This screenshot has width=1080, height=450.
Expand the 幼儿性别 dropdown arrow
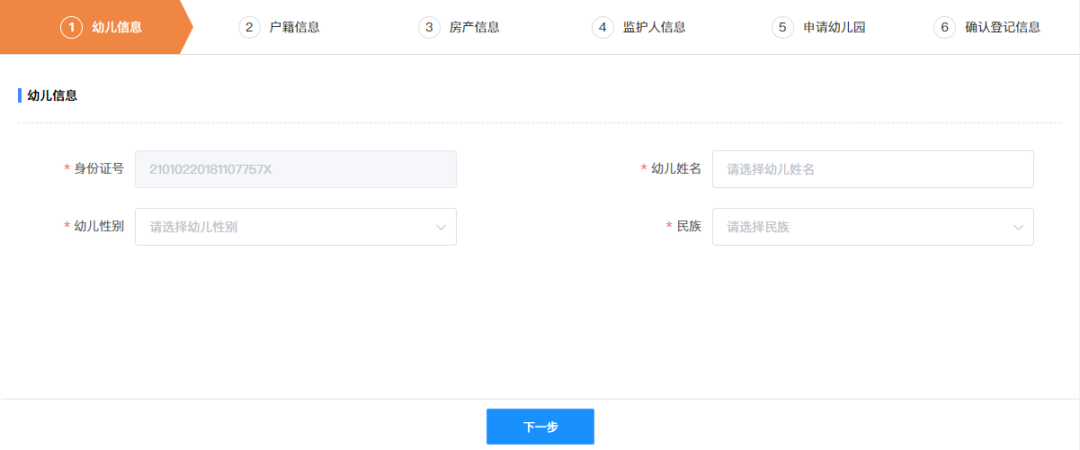tap(441, 227)
